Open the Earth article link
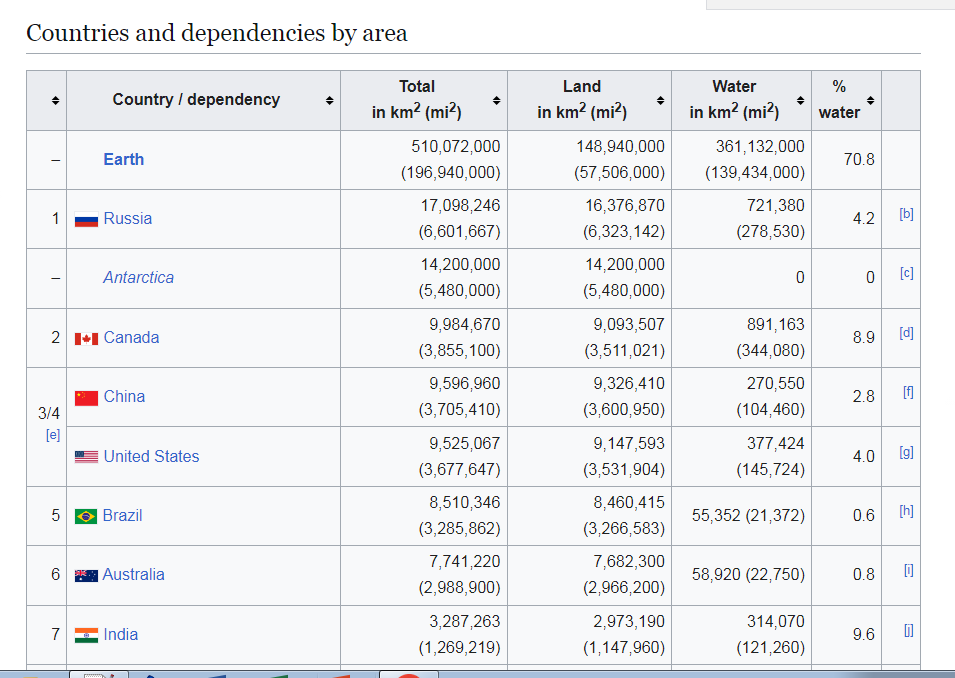This screenshot has height=678, width=955. (x=124, y=160)
